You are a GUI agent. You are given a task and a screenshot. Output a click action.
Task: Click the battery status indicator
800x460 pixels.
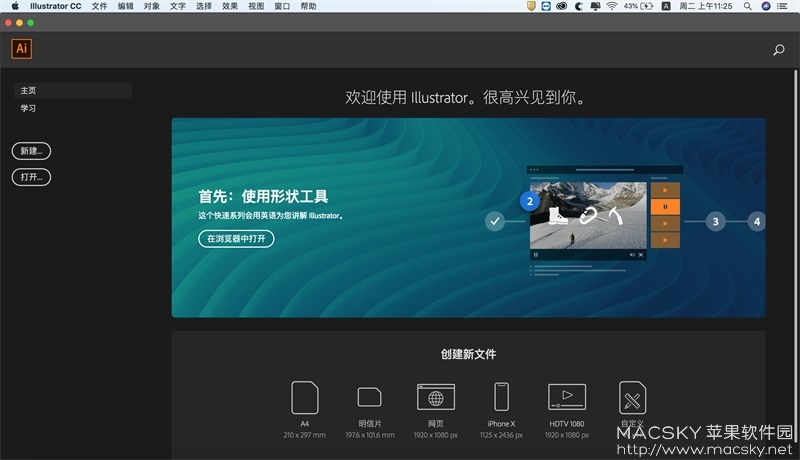pos(638,6)
